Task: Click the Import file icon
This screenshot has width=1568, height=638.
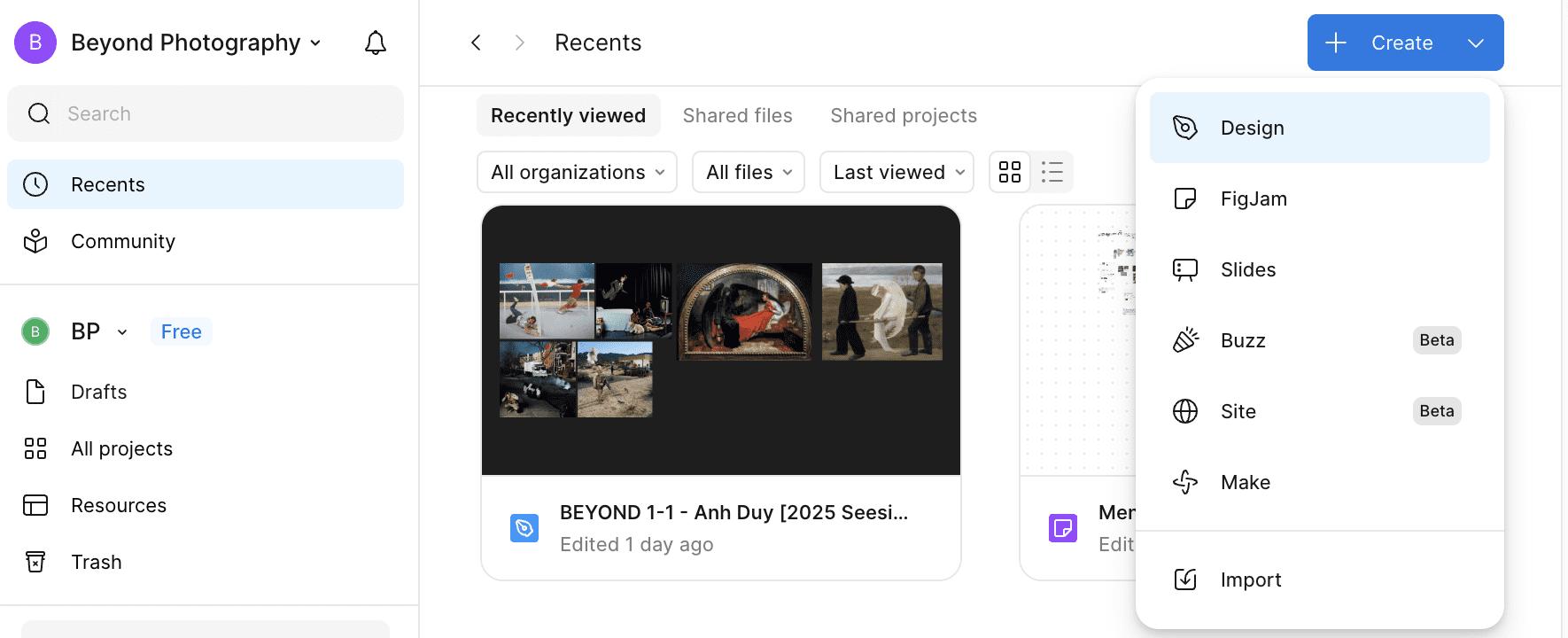Action: (x=1185, y=580)
